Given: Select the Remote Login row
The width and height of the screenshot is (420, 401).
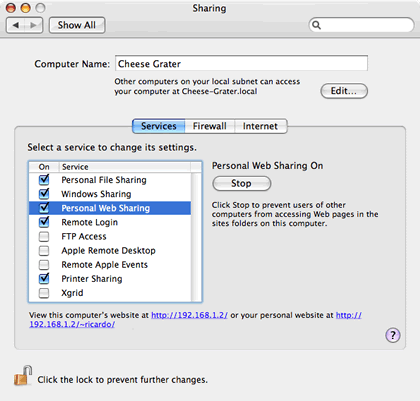Looking at the screenshot, I should (110, 222).
